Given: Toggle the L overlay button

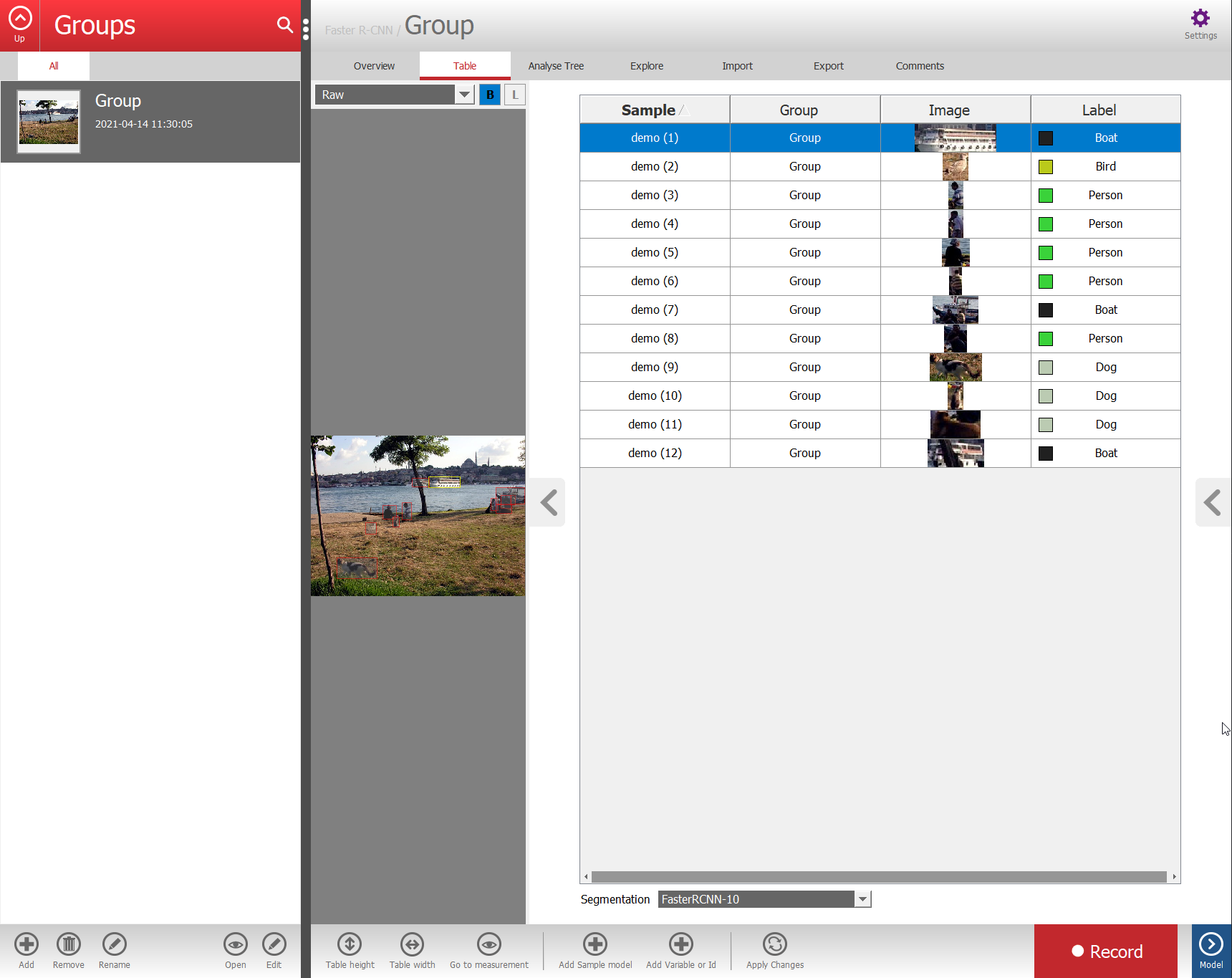Looking at the screenshot, I should click(x=514, y=95).
